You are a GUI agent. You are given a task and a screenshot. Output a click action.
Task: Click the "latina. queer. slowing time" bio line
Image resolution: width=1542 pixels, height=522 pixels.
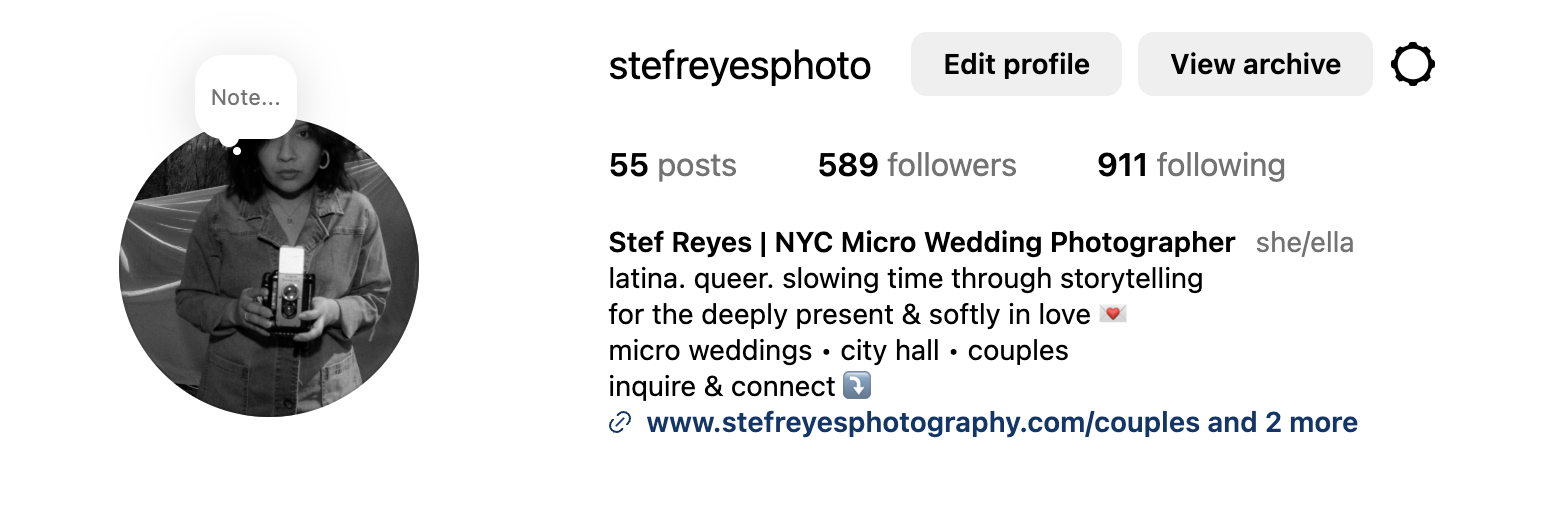point(906,278)
